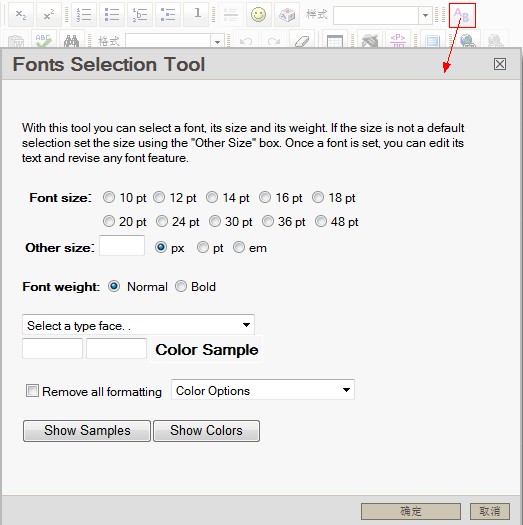Click the Color Sample preview

(x=207, y=350)
